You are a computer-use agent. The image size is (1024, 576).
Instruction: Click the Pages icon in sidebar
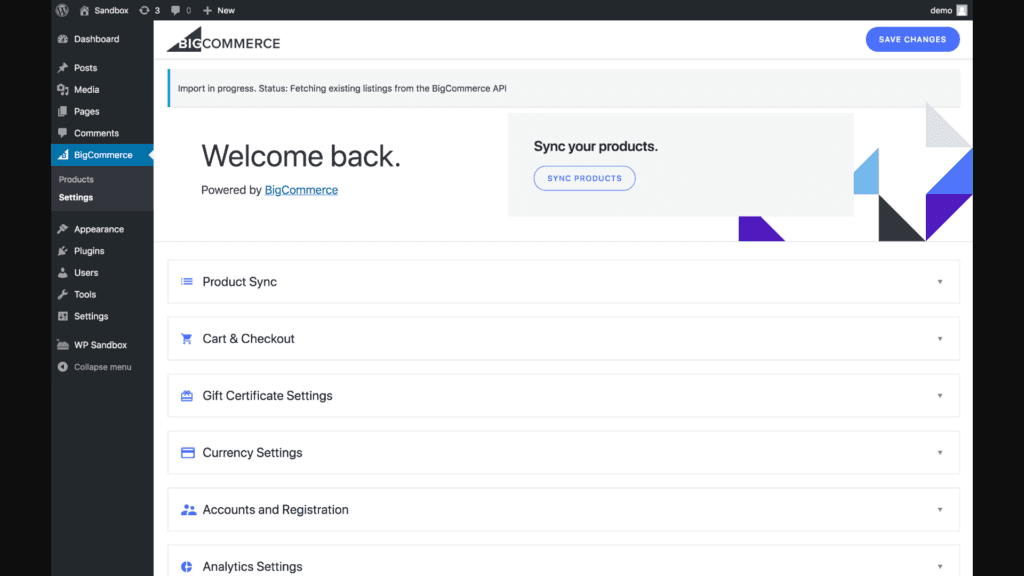click(63, 112)
